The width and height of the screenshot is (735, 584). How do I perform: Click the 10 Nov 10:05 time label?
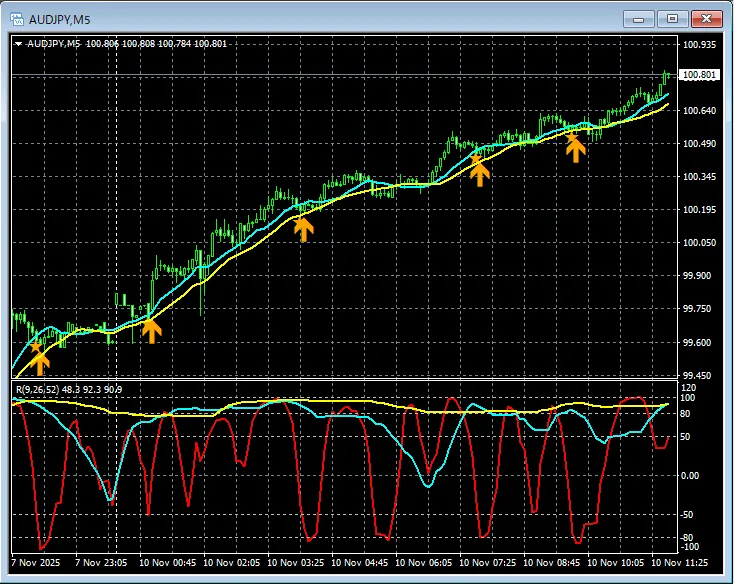click(615, 562)
